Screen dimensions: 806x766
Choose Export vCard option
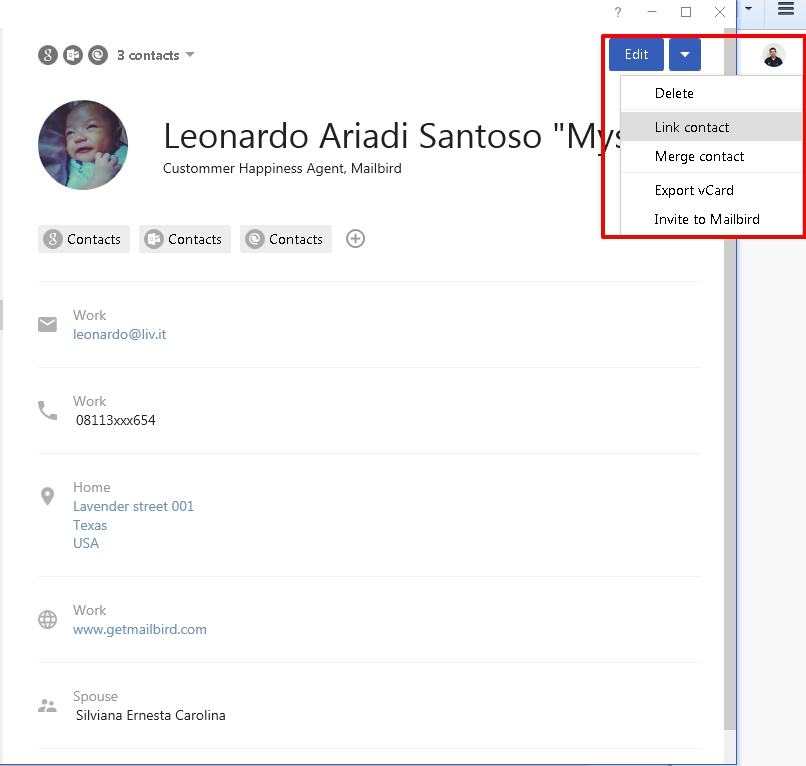pos(711,190)
